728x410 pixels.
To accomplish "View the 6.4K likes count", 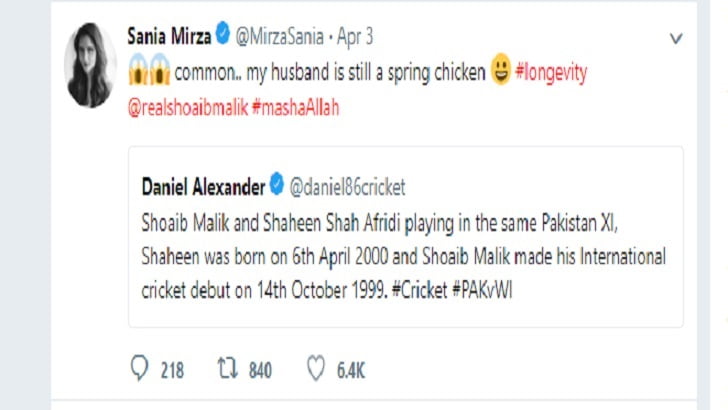I will coord(350,371).
